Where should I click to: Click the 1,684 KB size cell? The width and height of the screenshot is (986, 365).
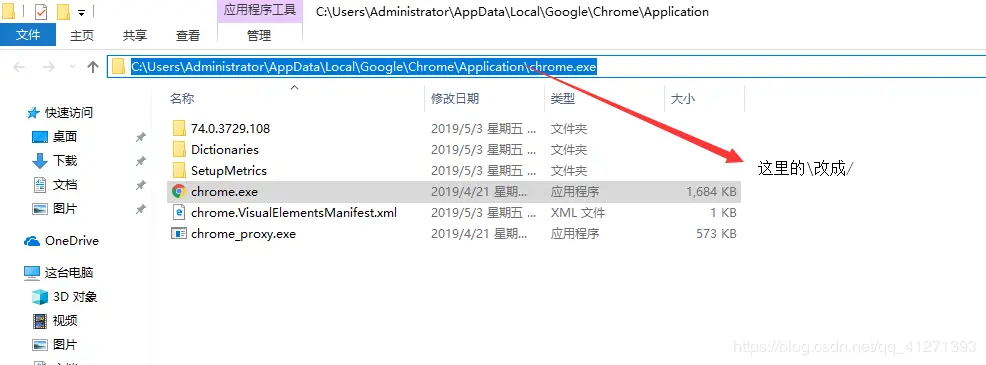click(711, 192)
